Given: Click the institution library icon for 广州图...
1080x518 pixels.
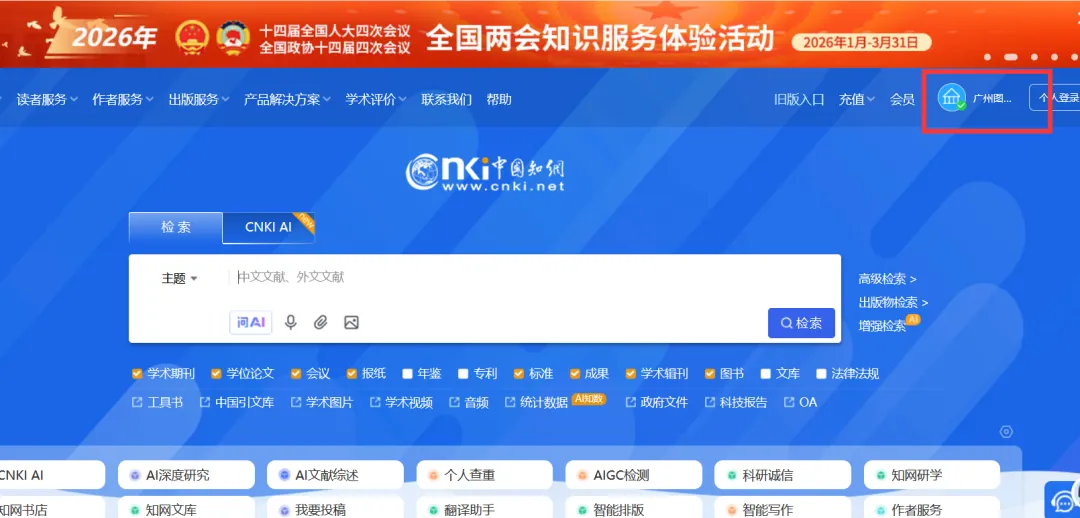Looking at the screenshot, I should pos(951,98).
